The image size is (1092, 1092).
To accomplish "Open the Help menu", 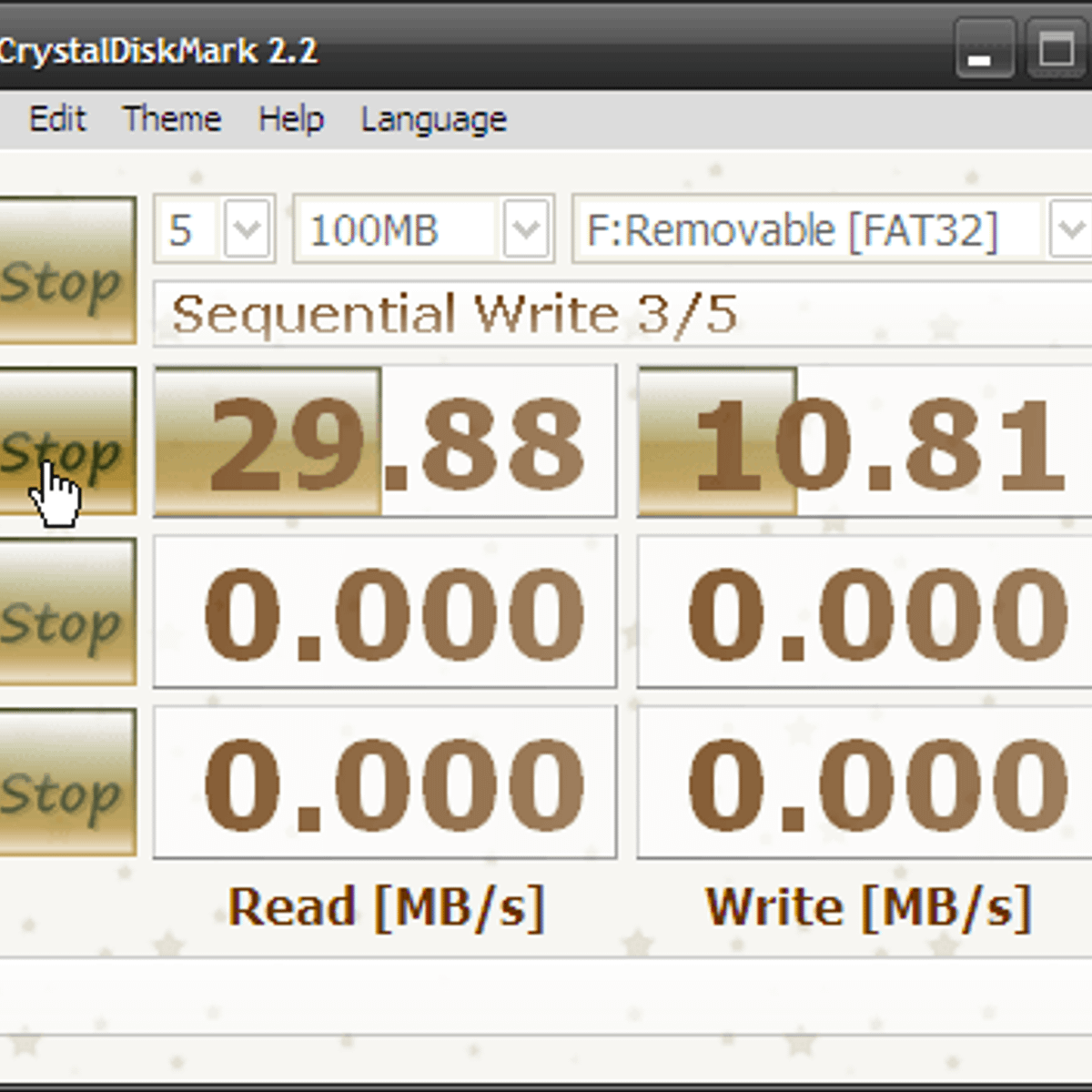I will coord(290,119).
